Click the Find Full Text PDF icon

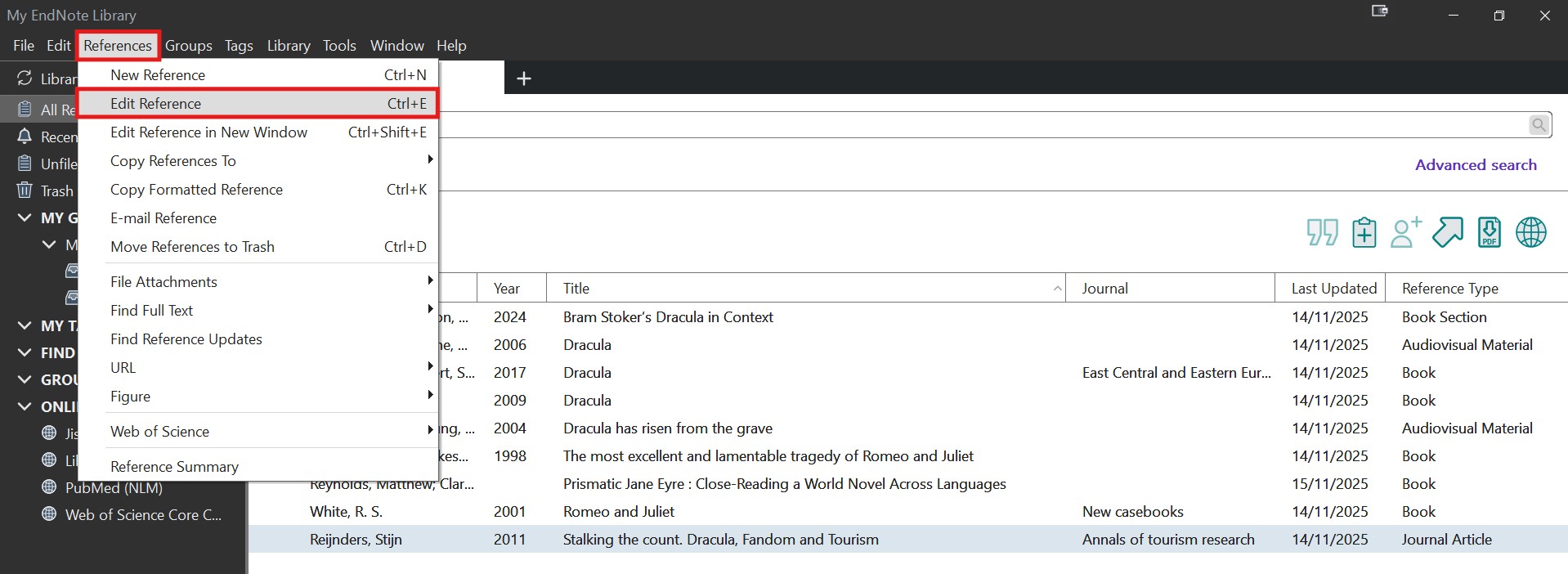[x=1490, y=232]
